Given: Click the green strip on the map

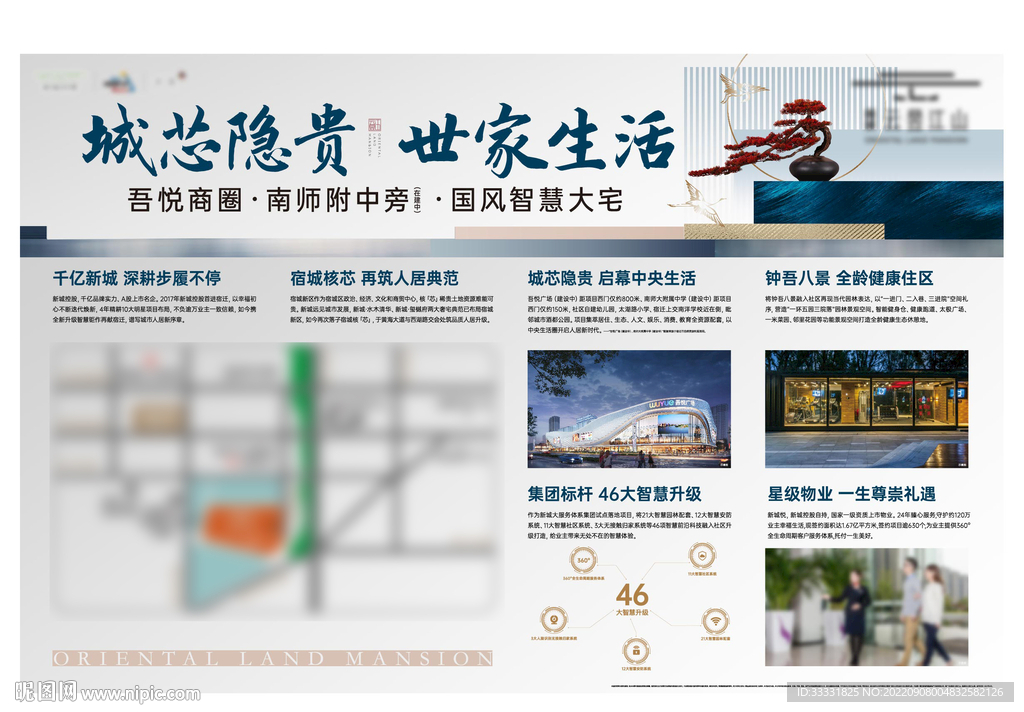Looking at the screenshot, I should 301,451.
